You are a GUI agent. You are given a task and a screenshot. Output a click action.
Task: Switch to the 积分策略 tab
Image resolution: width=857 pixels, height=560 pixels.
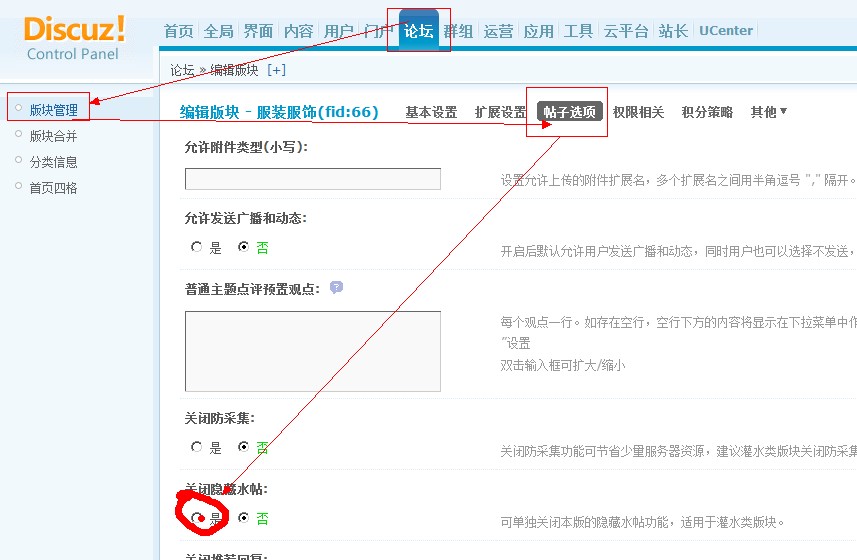point(707,112)
